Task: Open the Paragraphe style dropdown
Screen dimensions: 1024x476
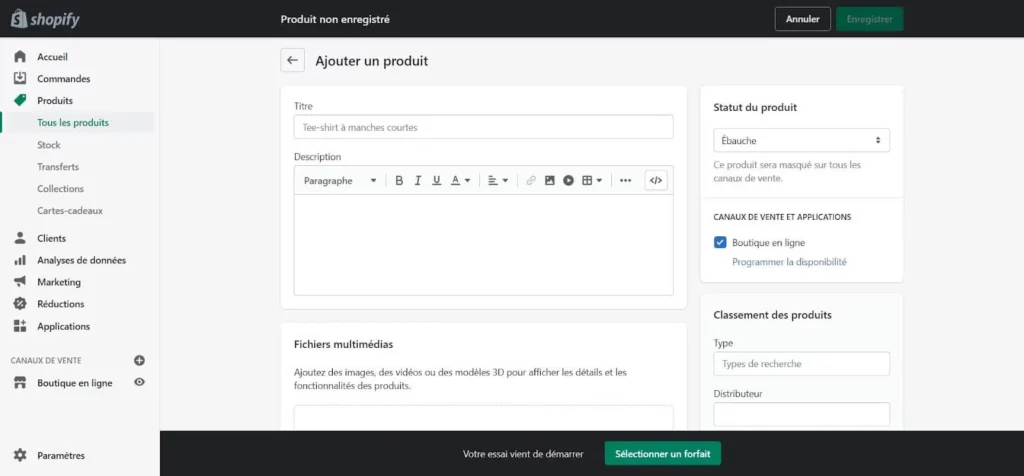Action: click(340, 181)
